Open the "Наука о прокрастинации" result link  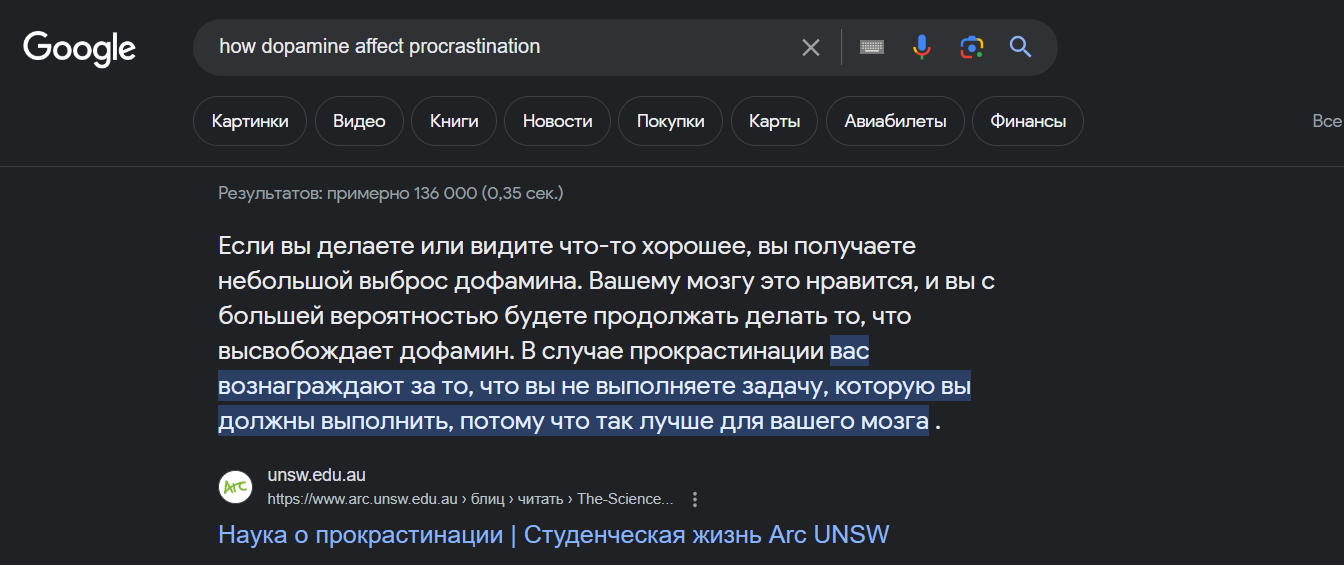click(x=553, y=535)
